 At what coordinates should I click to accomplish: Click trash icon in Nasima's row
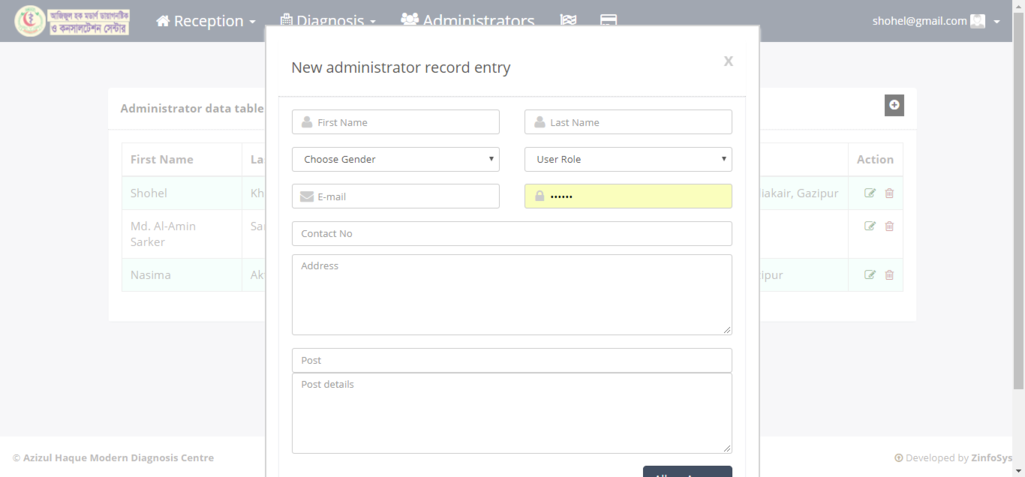coord(889,275)
